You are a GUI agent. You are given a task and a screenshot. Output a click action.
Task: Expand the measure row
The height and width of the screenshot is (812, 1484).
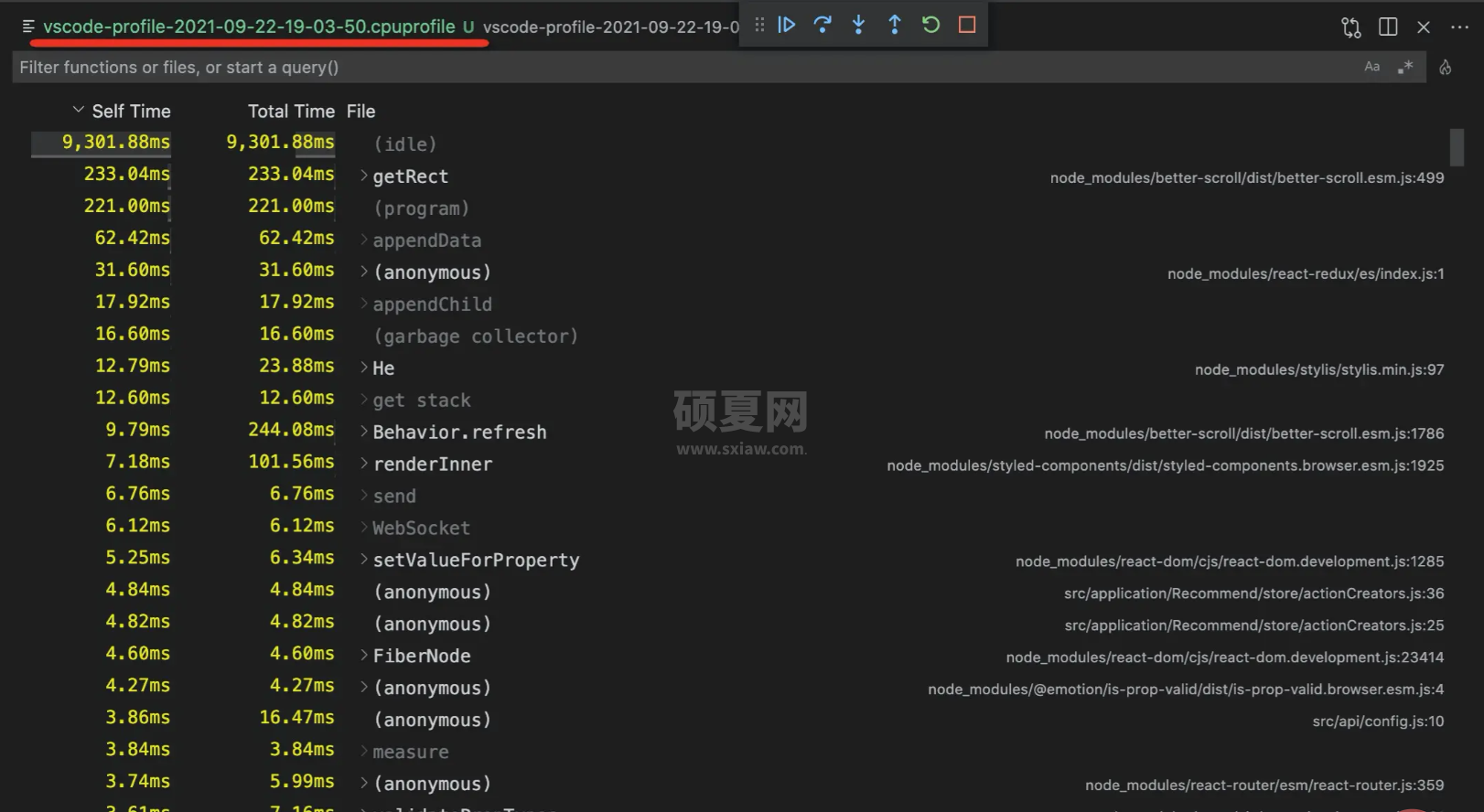tap(364, 752)
